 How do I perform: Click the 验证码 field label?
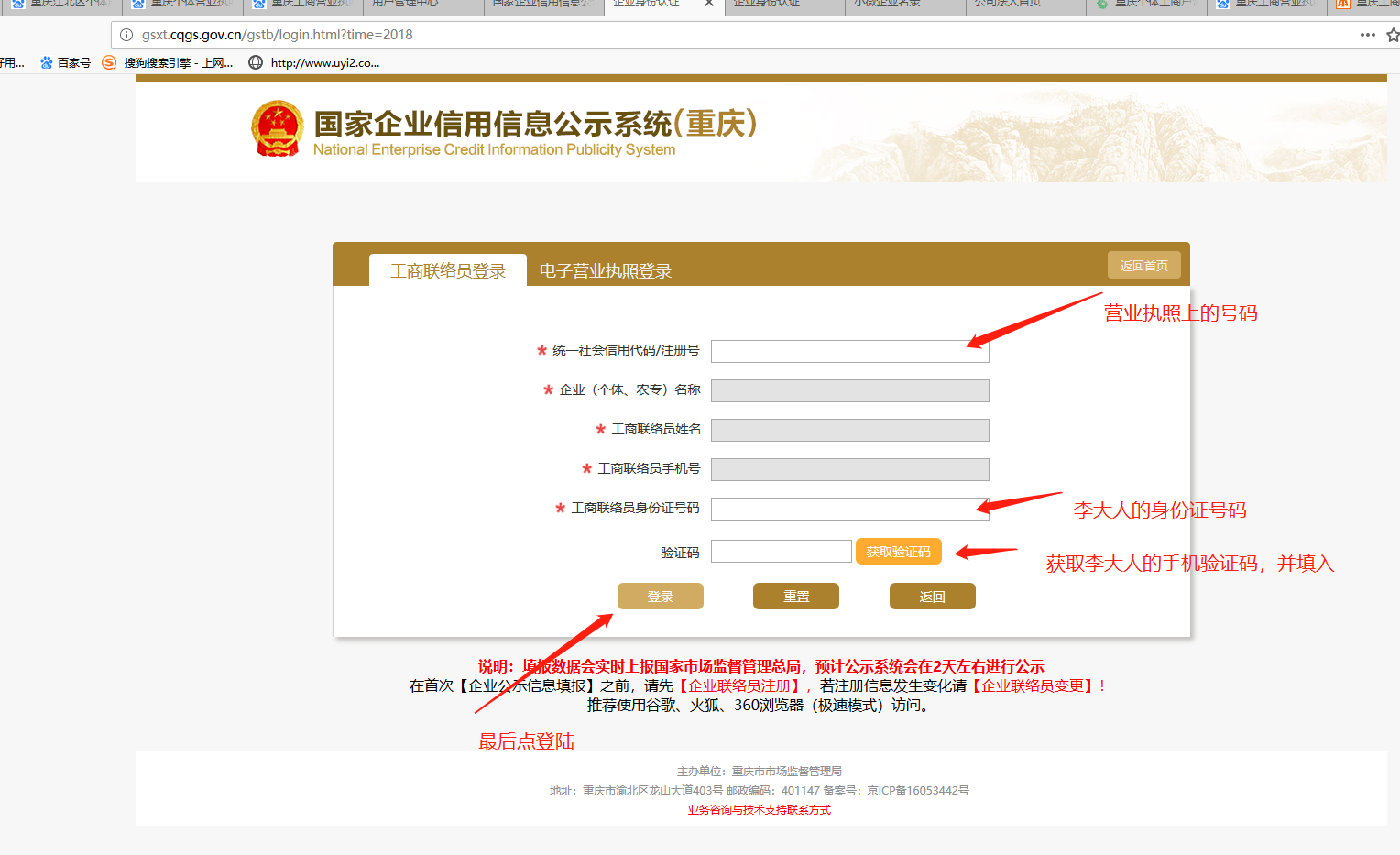coord(680,553)
